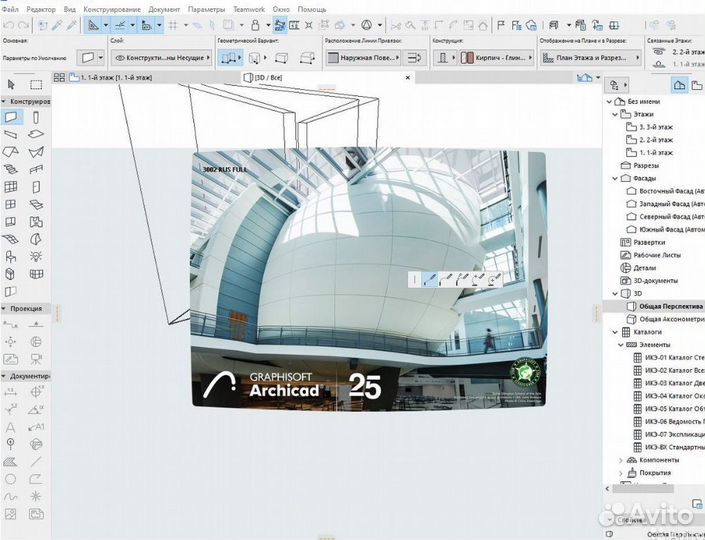The image size is (705, 540).
Task: Choose the Label tool (A1 arrow)
Action: [x=36, y=427]
